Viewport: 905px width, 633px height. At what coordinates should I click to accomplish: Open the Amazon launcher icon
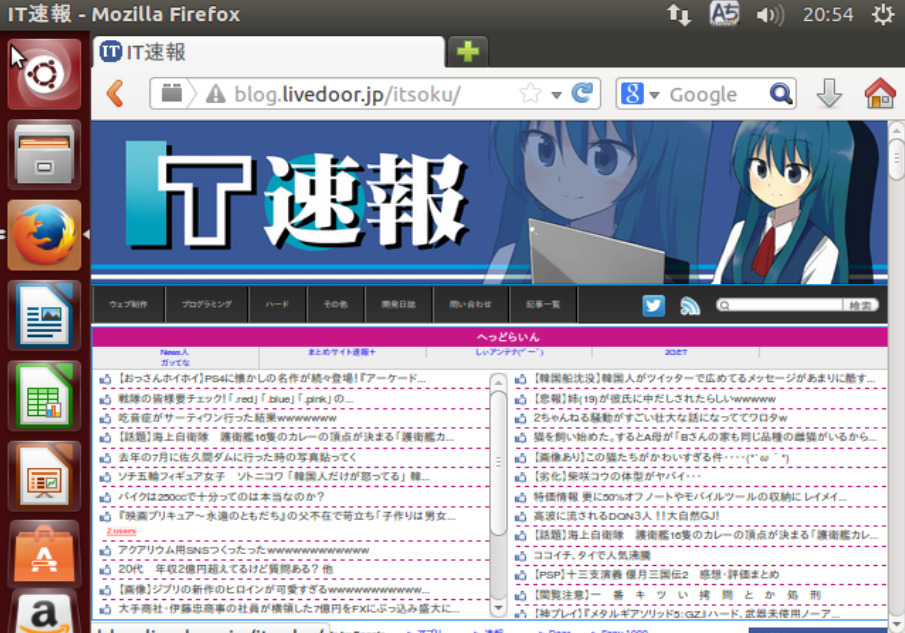click(x=44, y=615)
